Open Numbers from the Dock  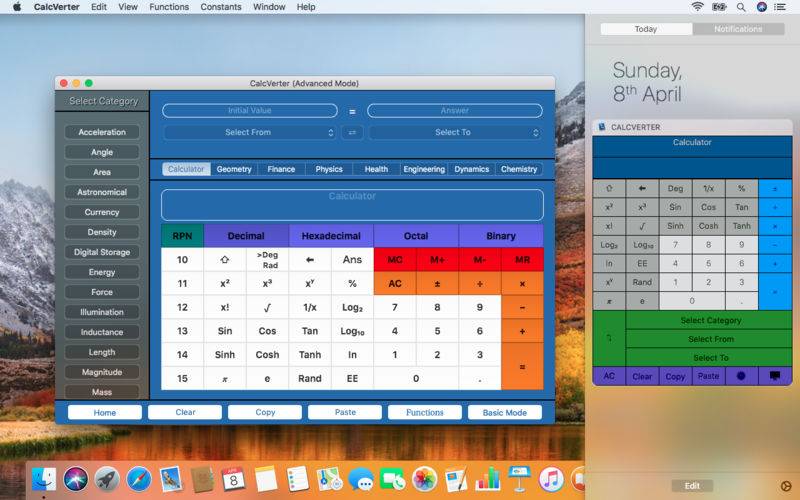pos(488,479)
